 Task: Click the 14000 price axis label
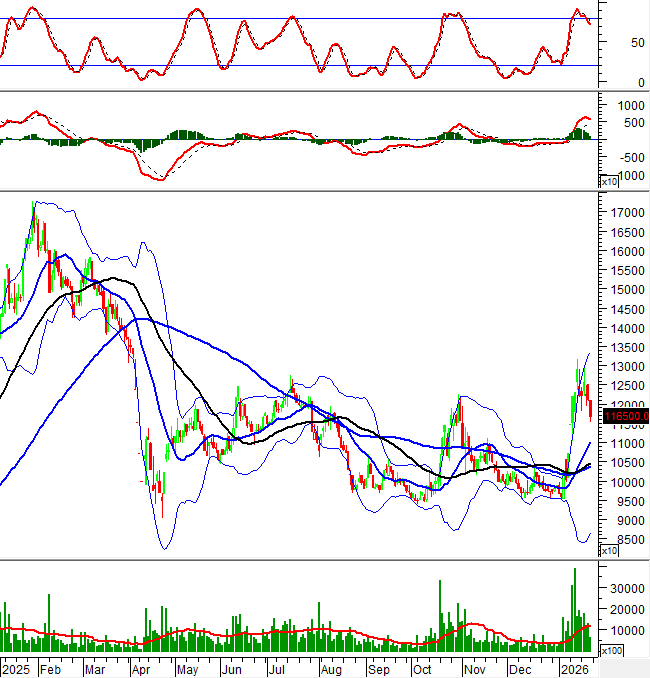pos(626,328)
